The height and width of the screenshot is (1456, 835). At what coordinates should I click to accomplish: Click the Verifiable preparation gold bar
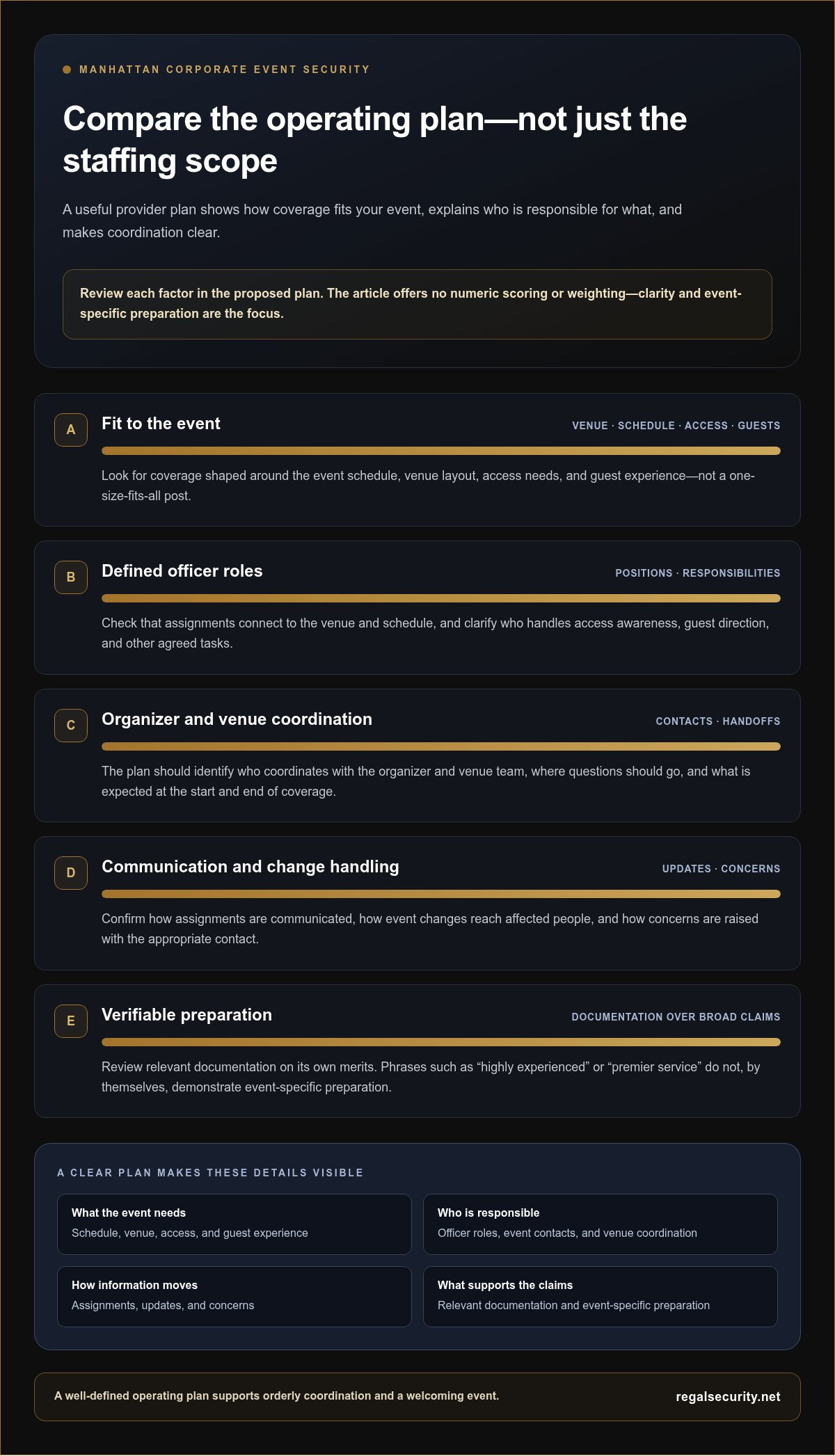tap(441, 1042)
